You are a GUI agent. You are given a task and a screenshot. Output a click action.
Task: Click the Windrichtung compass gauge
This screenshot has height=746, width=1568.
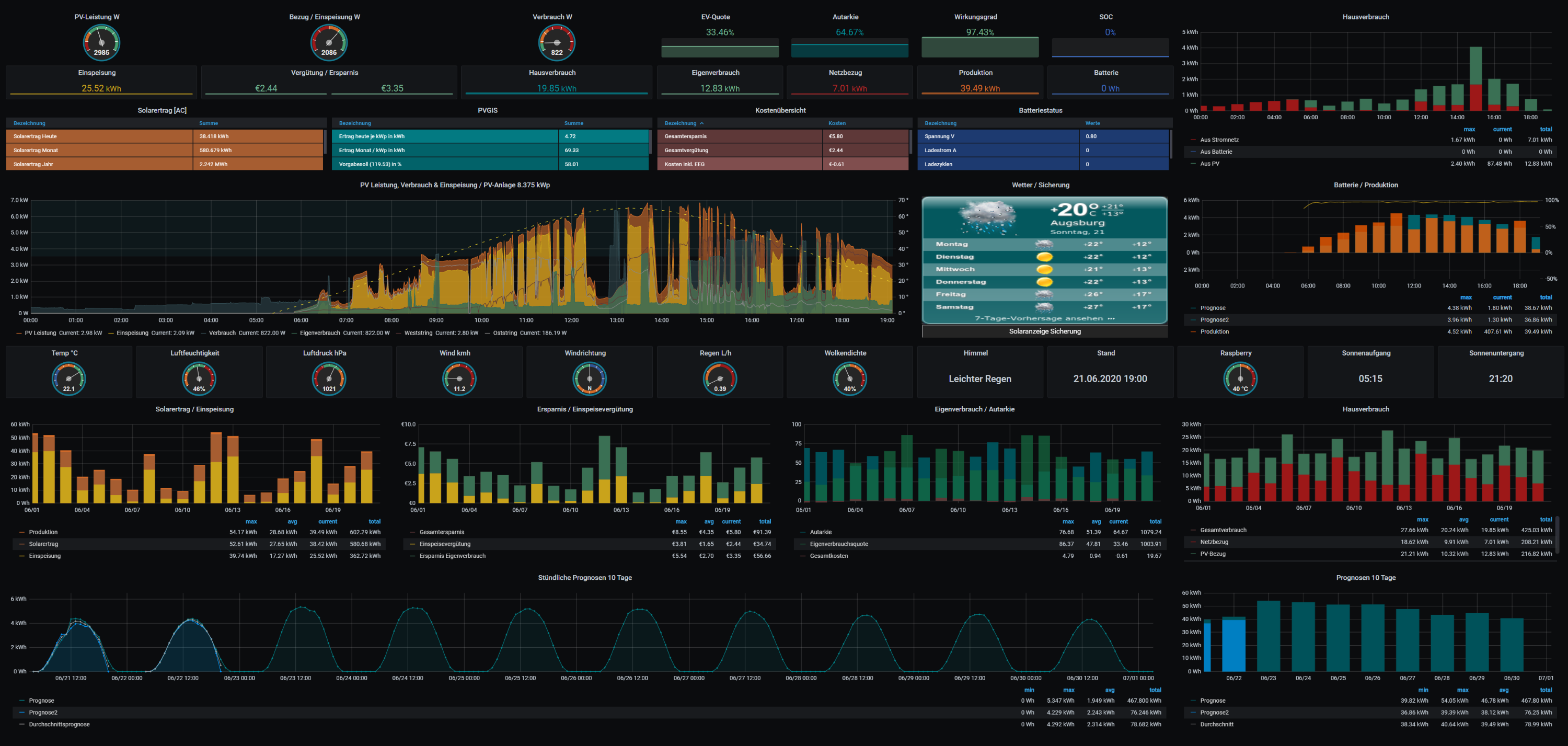coord(589,378)
